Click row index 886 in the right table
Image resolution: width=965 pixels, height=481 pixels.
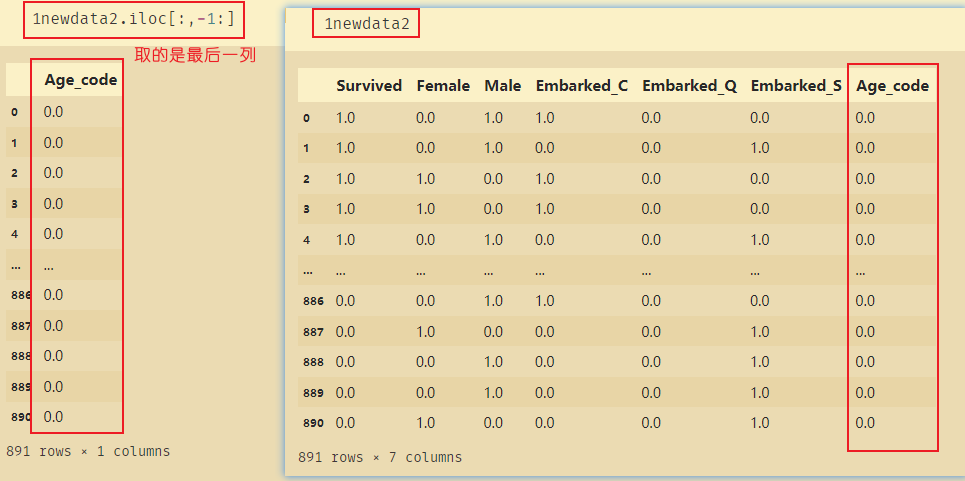point(313,301)
